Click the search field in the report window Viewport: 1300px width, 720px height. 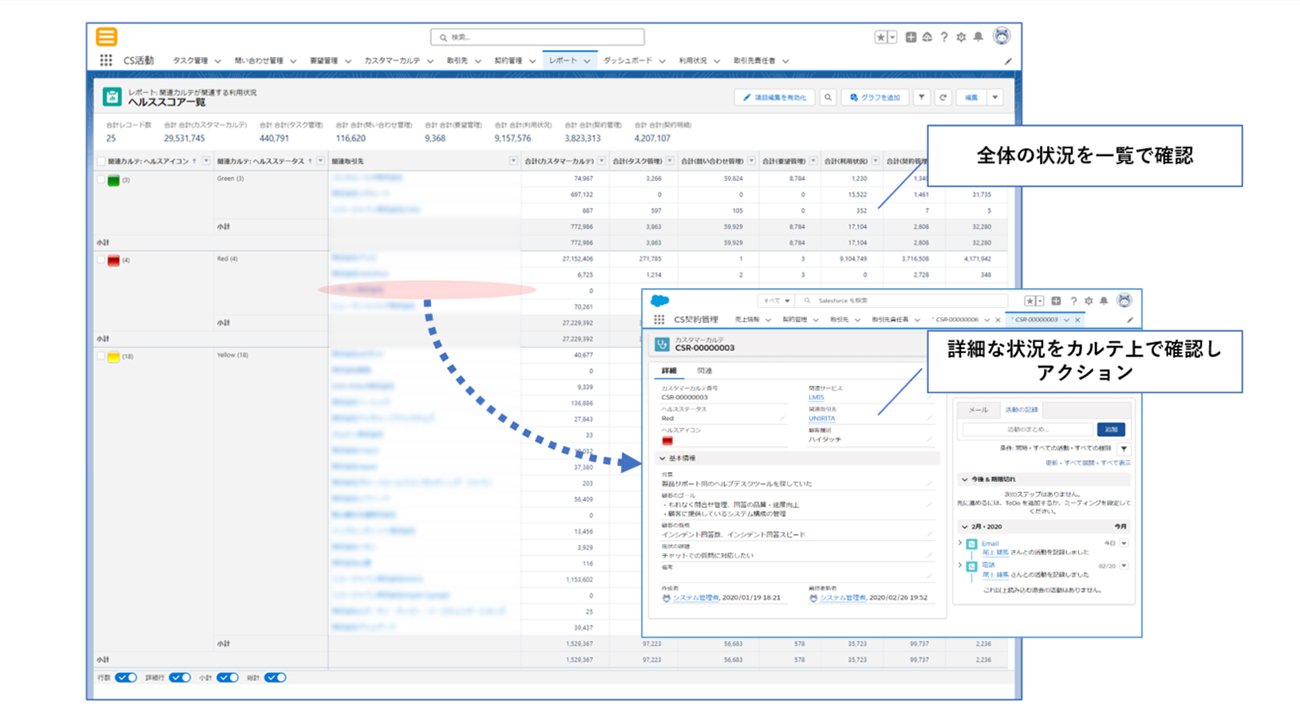click(x=538, y=37)
